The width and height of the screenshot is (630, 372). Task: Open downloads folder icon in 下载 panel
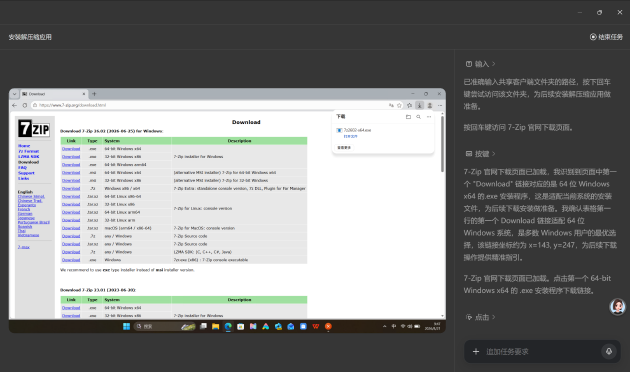[408, 117]
